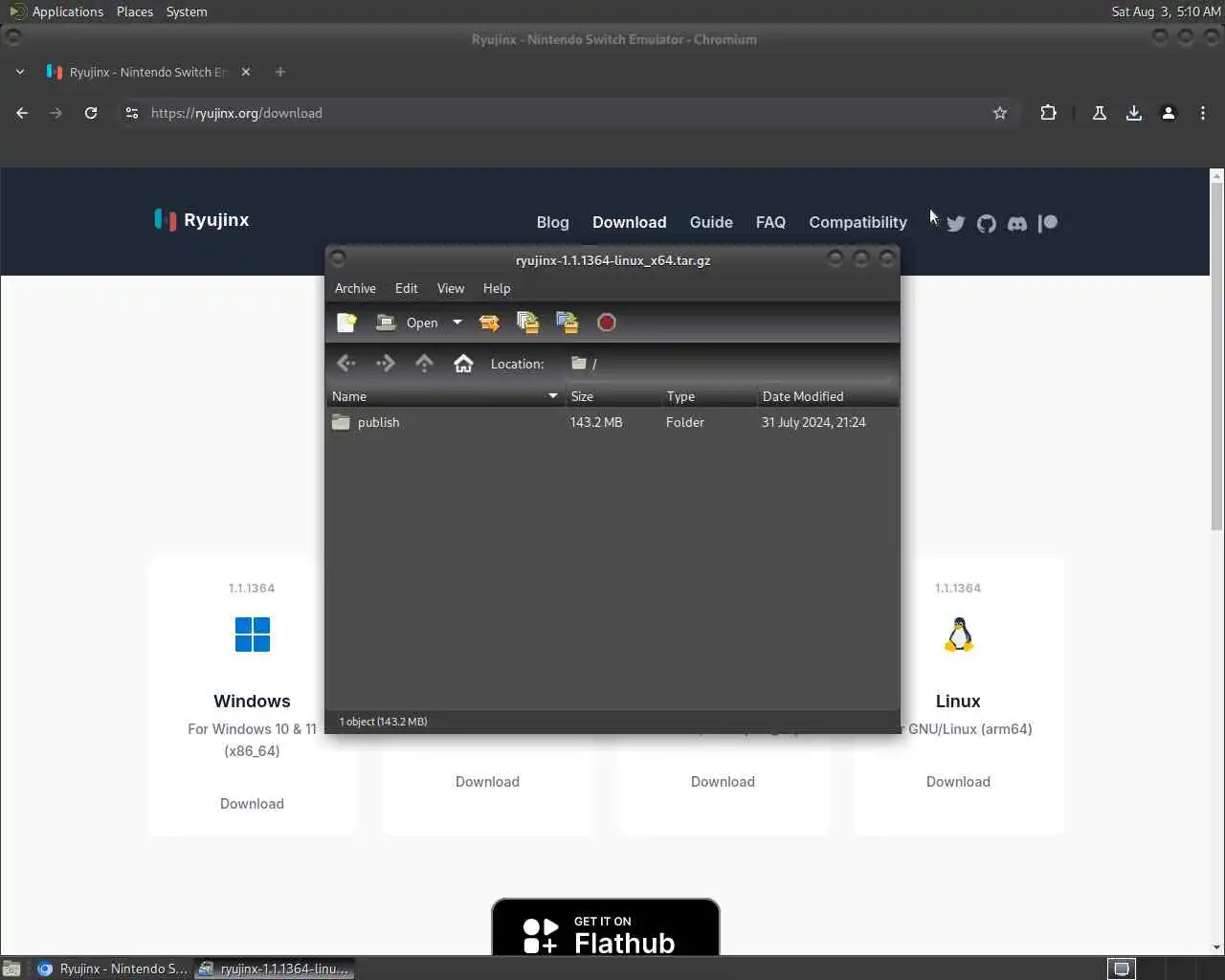The height and width of the screenshot is (980, 1225).
Task: Download the Windows x86_64 build
Action: (252, 804)
